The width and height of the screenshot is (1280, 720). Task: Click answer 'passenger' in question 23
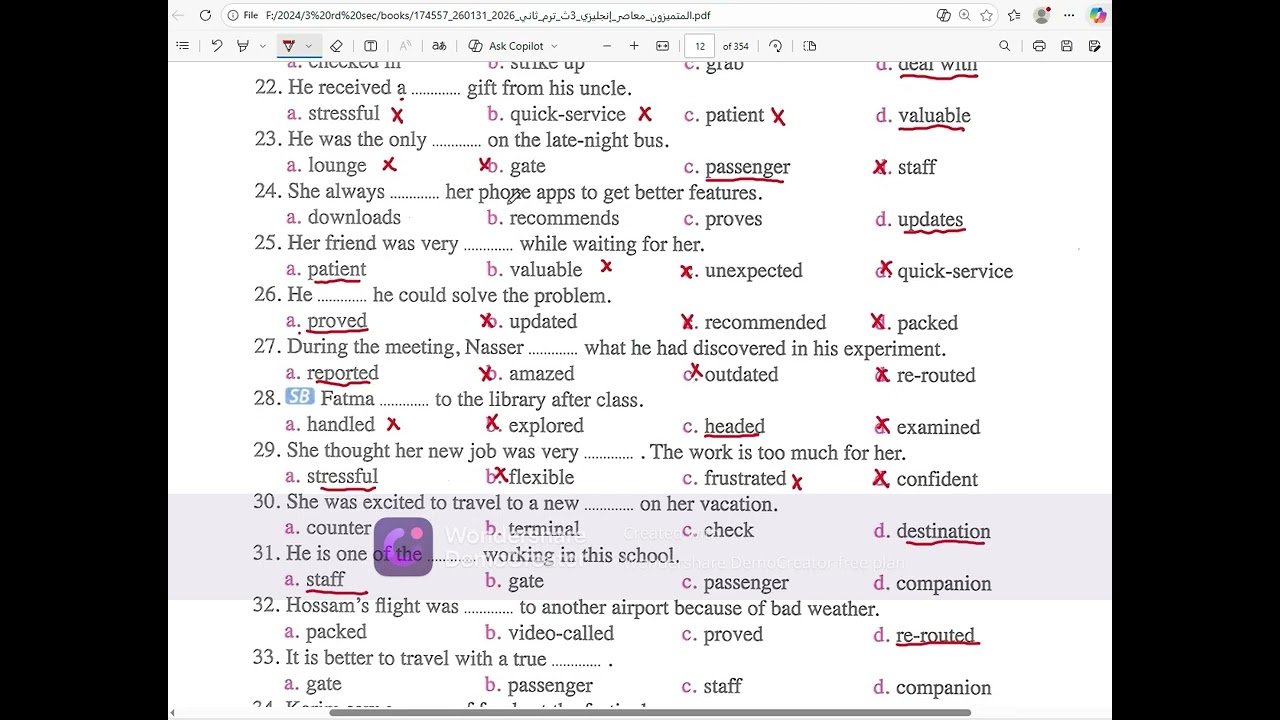747,167
